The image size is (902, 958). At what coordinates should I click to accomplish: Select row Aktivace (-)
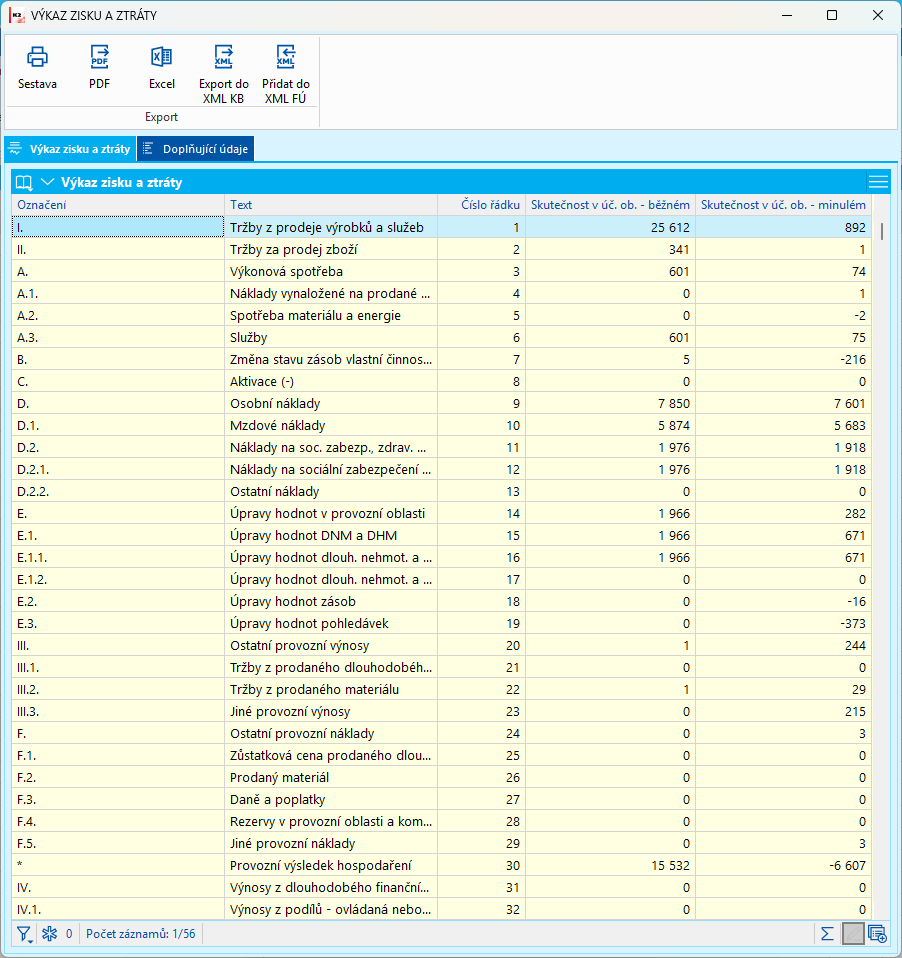(441, 381)
